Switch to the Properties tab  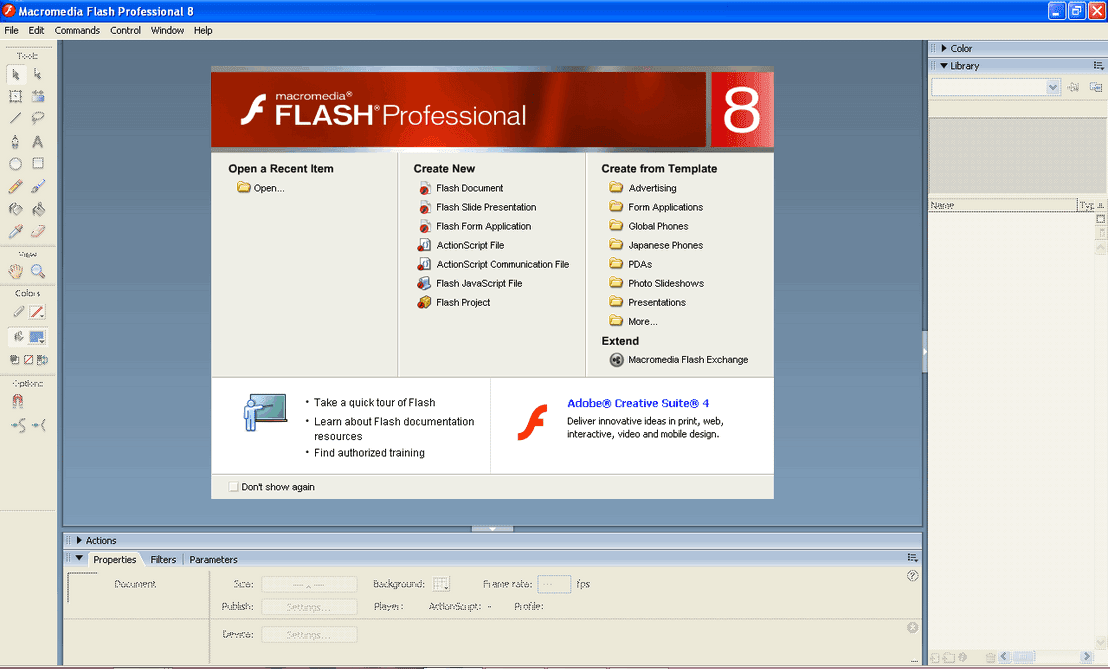pyautogui.click(x=115, y=559)
